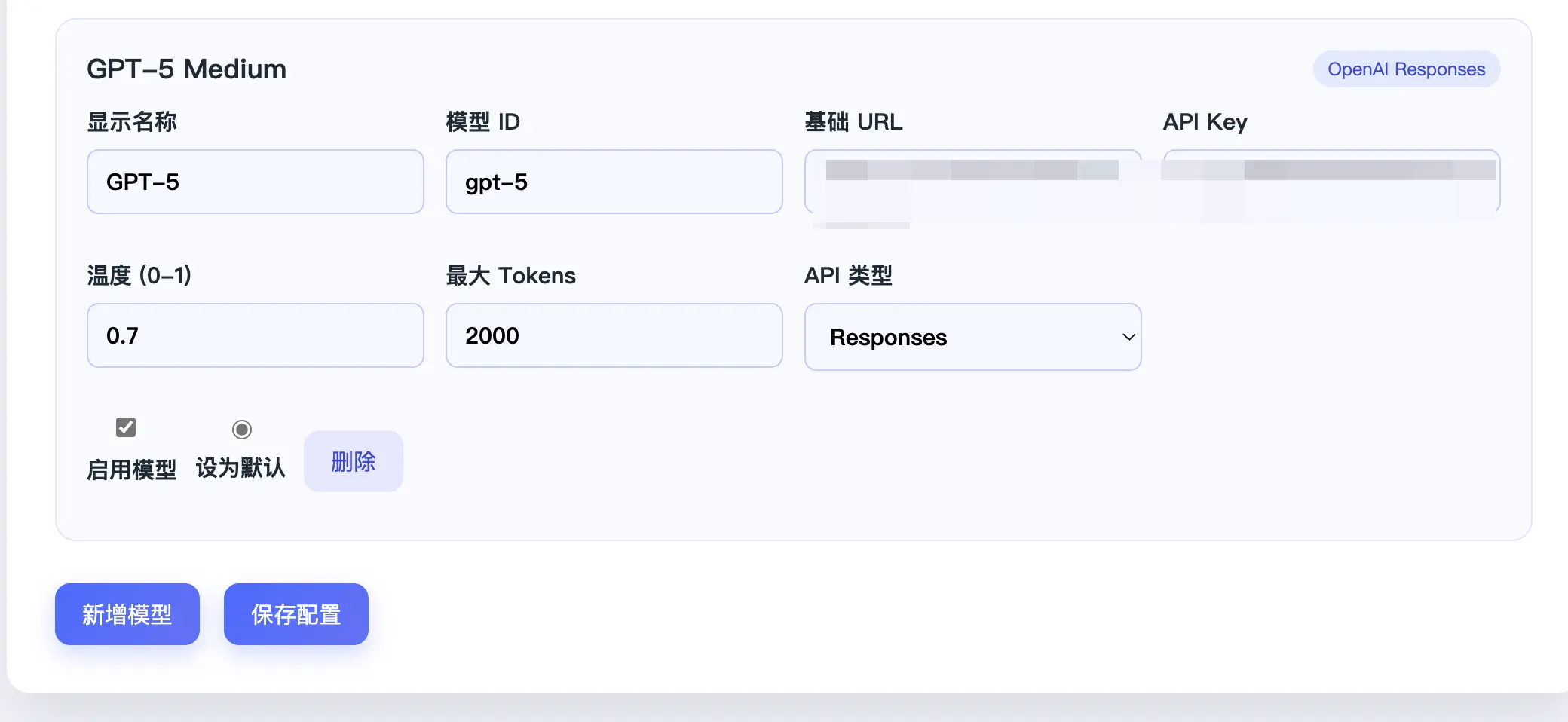
Task: Click the 基础 URL label text
Action: (853, 122)
